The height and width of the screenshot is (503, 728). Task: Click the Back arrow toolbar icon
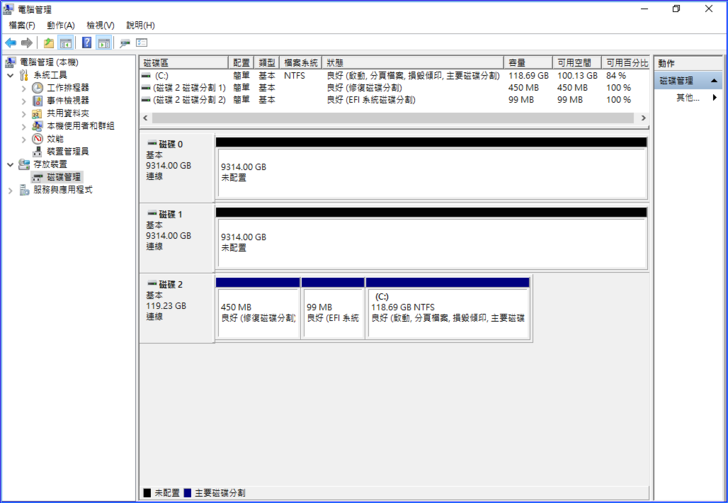(11, 43)
